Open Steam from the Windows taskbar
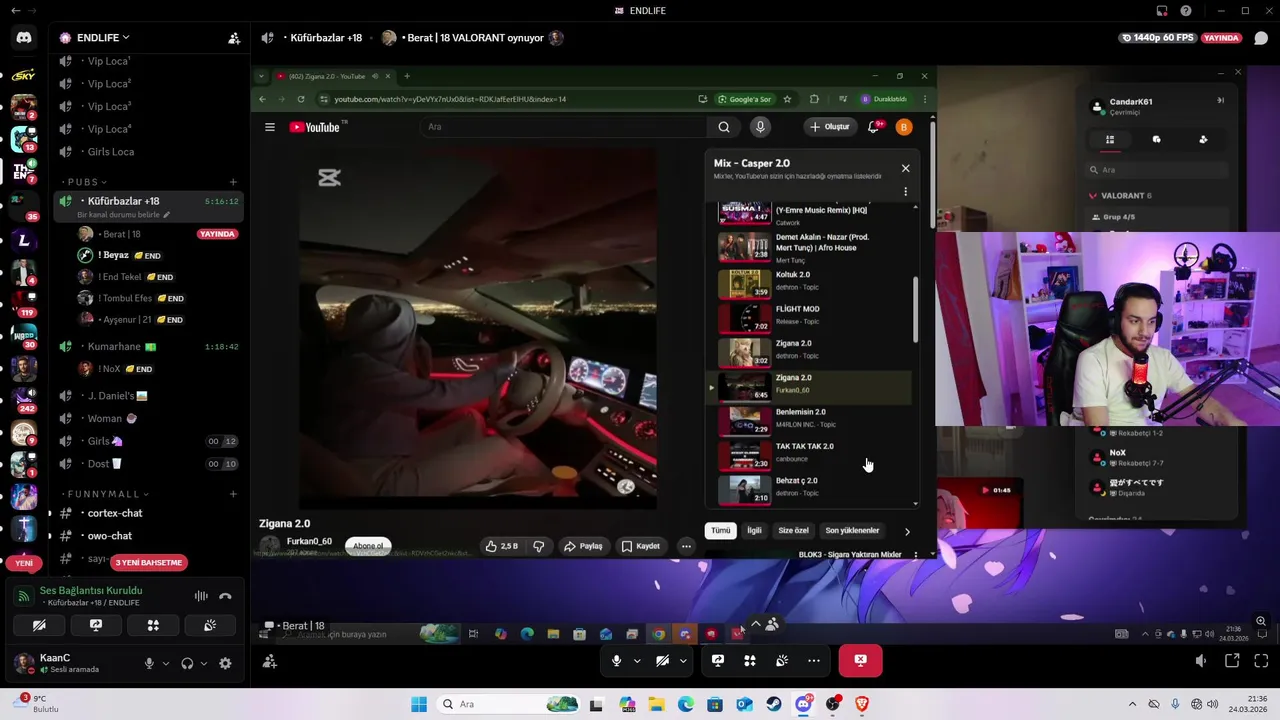The width and height of the screenshot is (1280, 720). point(774,704)
